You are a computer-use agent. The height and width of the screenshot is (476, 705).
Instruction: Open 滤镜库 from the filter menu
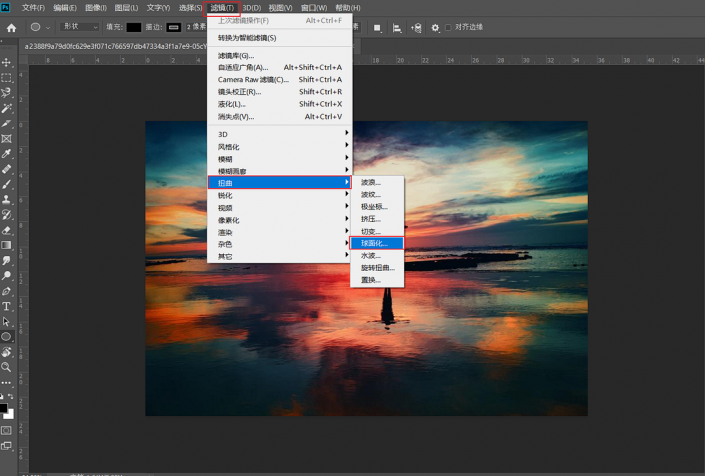pyautogui.click(x=236, y=56)
